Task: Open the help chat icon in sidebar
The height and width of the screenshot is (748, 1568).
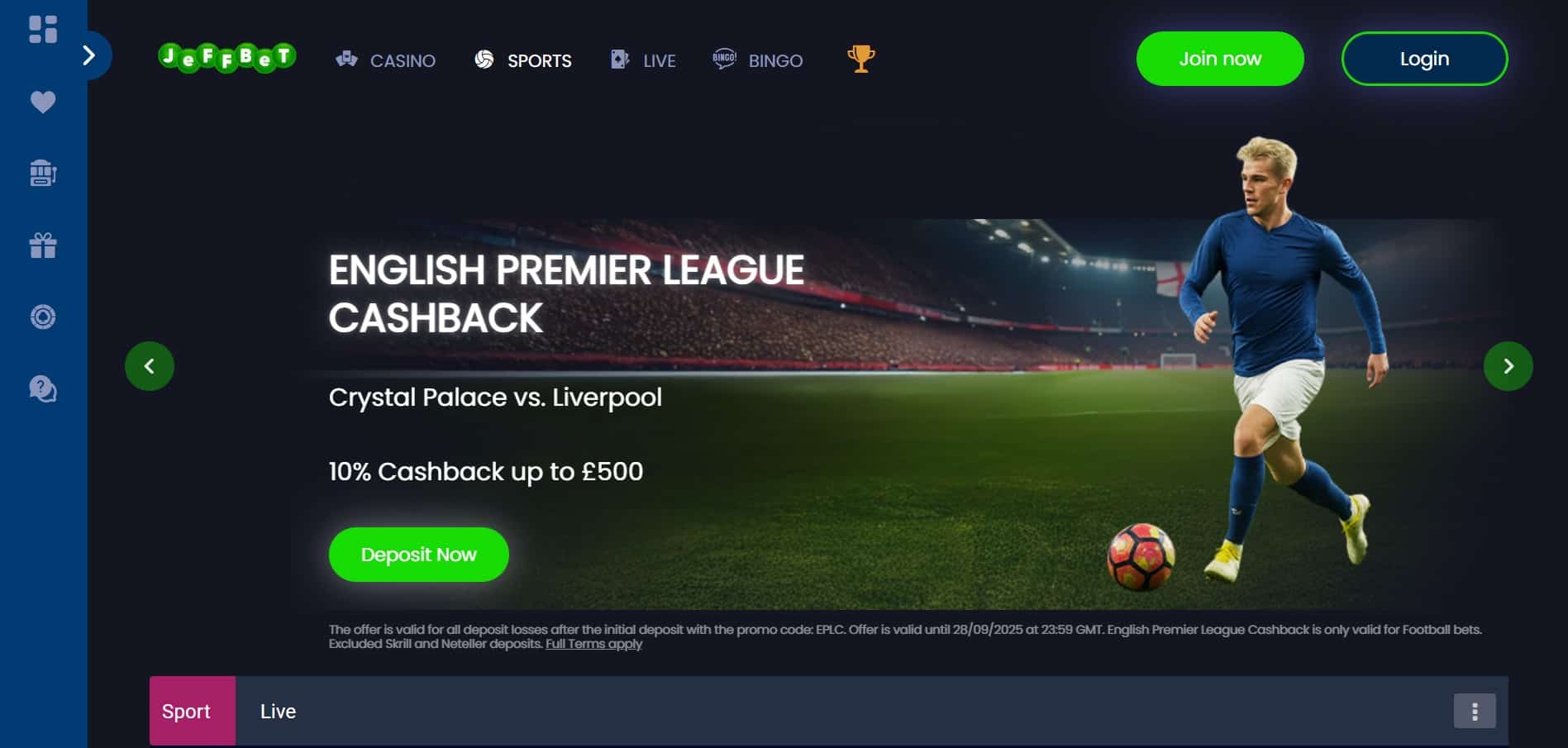Action: [43, 388]
